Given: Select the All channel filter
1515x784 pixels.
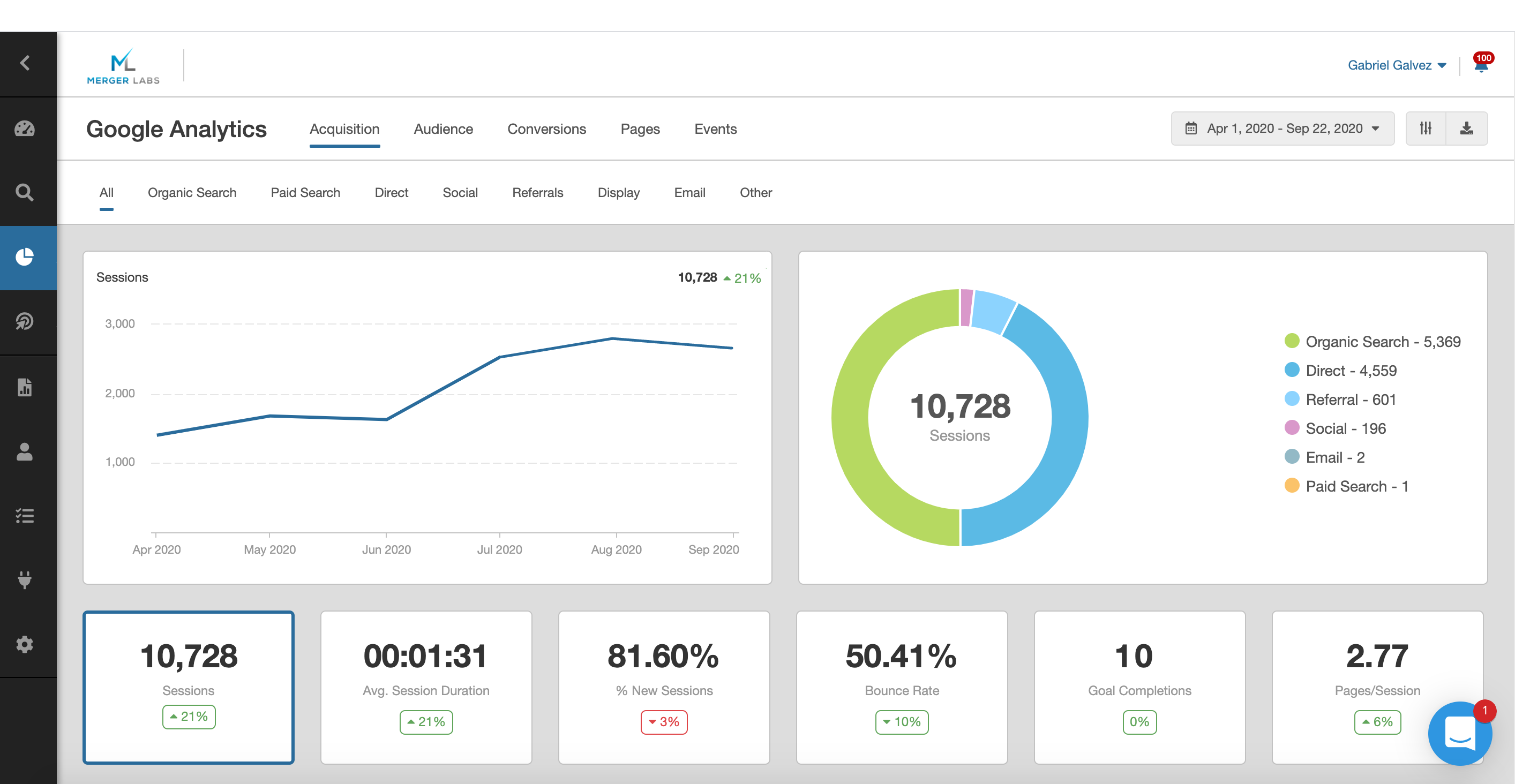Looking at the screenshot, I should [107, 192].
